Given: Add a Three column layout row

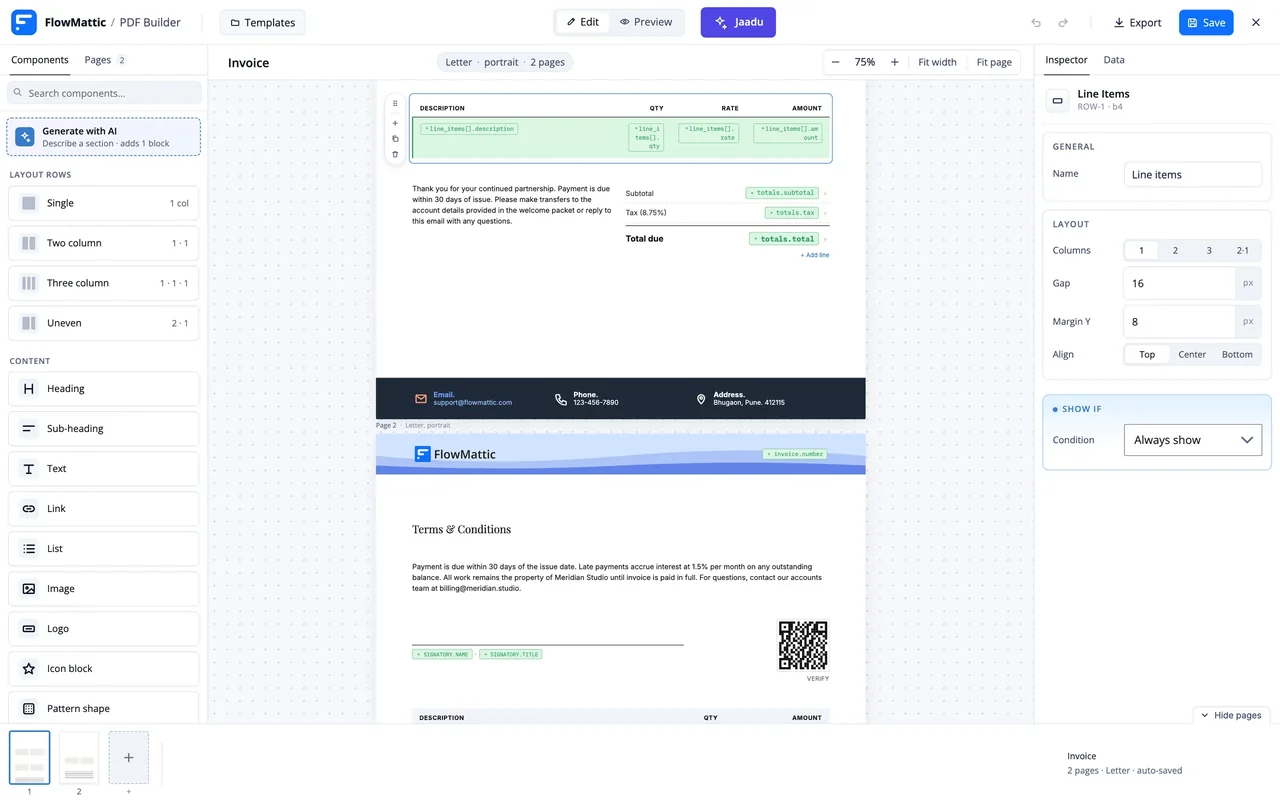Looking at the screenshot, I should (x=103, y=283).
